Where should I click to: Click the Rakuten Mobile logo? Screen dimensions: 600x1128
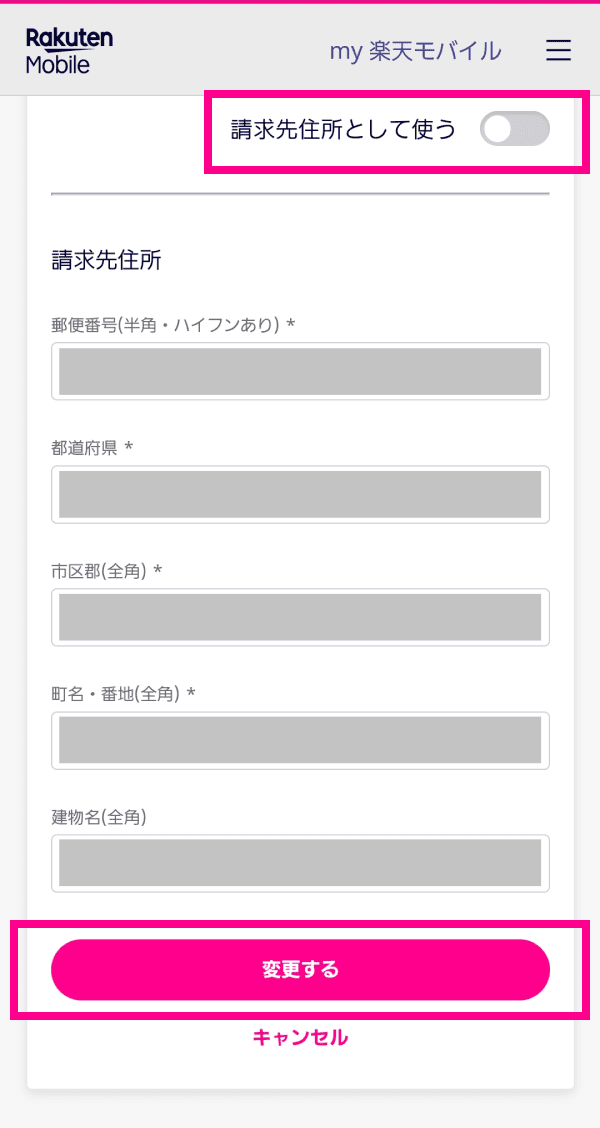pos(69,51)
